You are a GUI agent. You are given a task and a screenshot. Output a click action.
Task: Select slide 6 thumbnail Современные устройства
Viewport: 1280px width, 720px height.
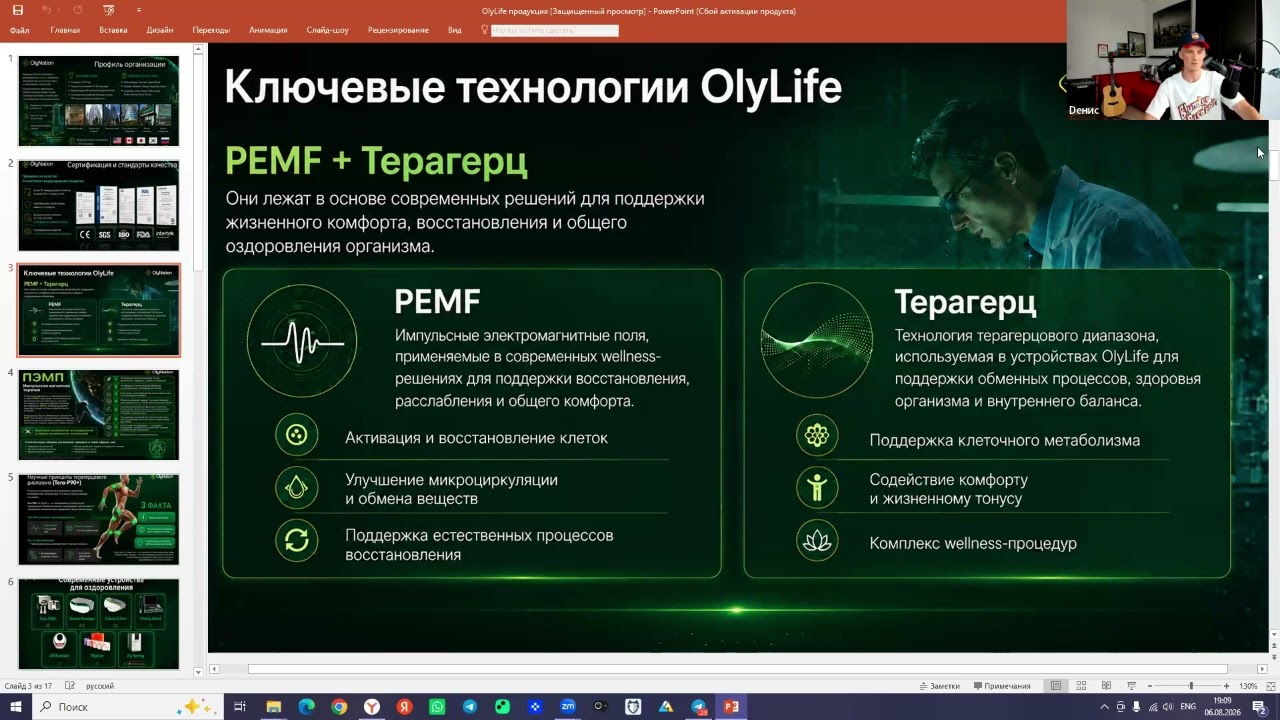[99, 623]
